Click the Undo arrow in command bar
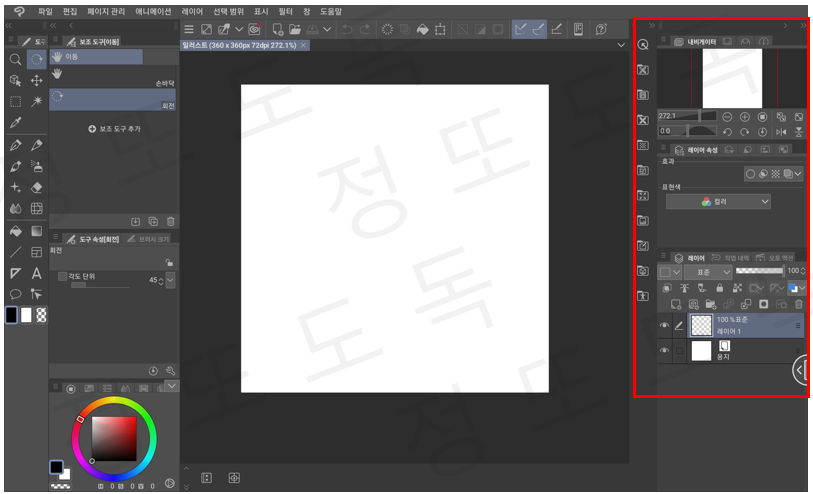 pyautogui.click(x=347, y=30)
